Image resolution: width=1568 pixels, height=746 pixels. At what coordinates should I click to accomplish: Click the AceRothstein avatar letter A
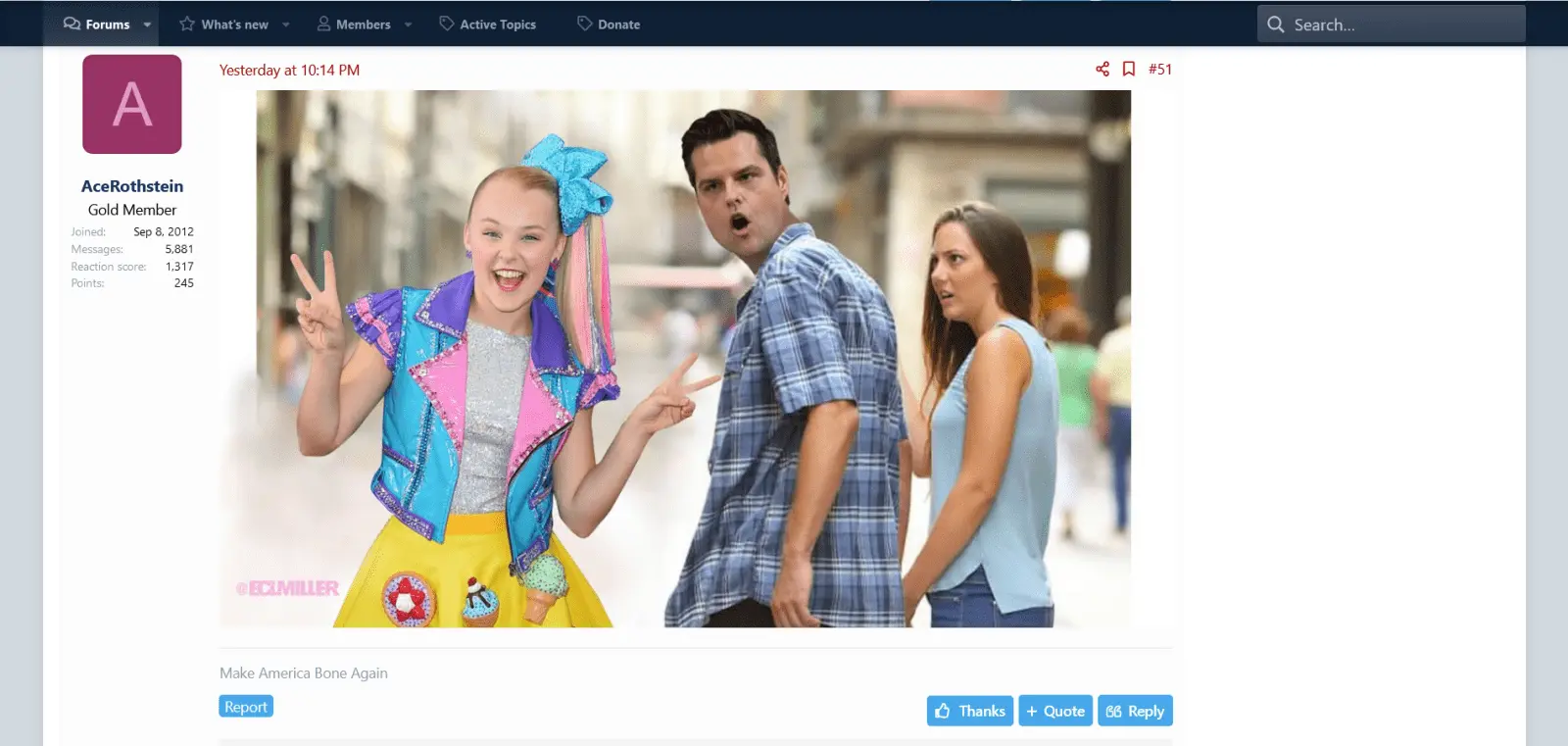click(x=132, y=104)
